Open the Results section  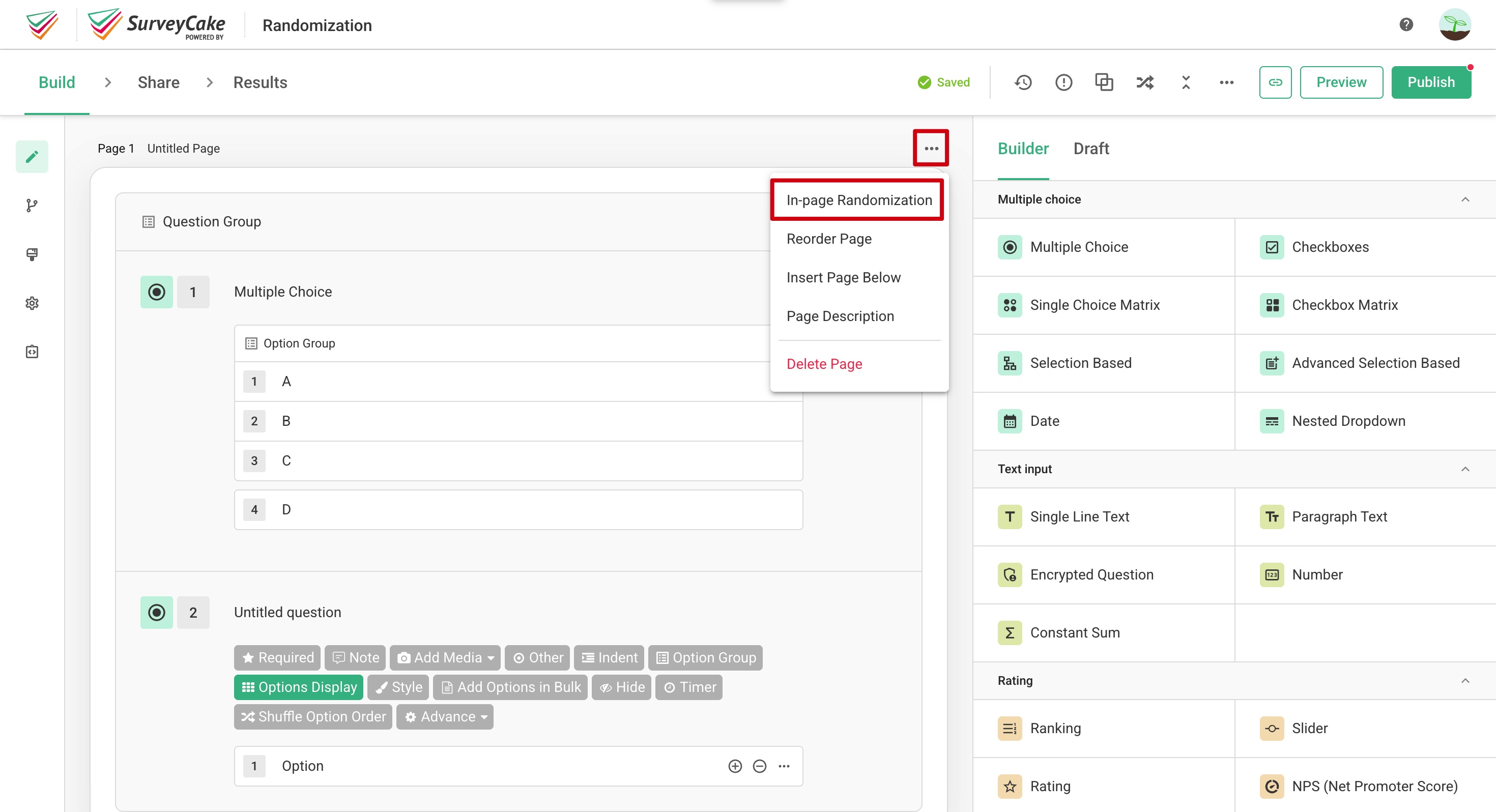[x=260, y=82]
